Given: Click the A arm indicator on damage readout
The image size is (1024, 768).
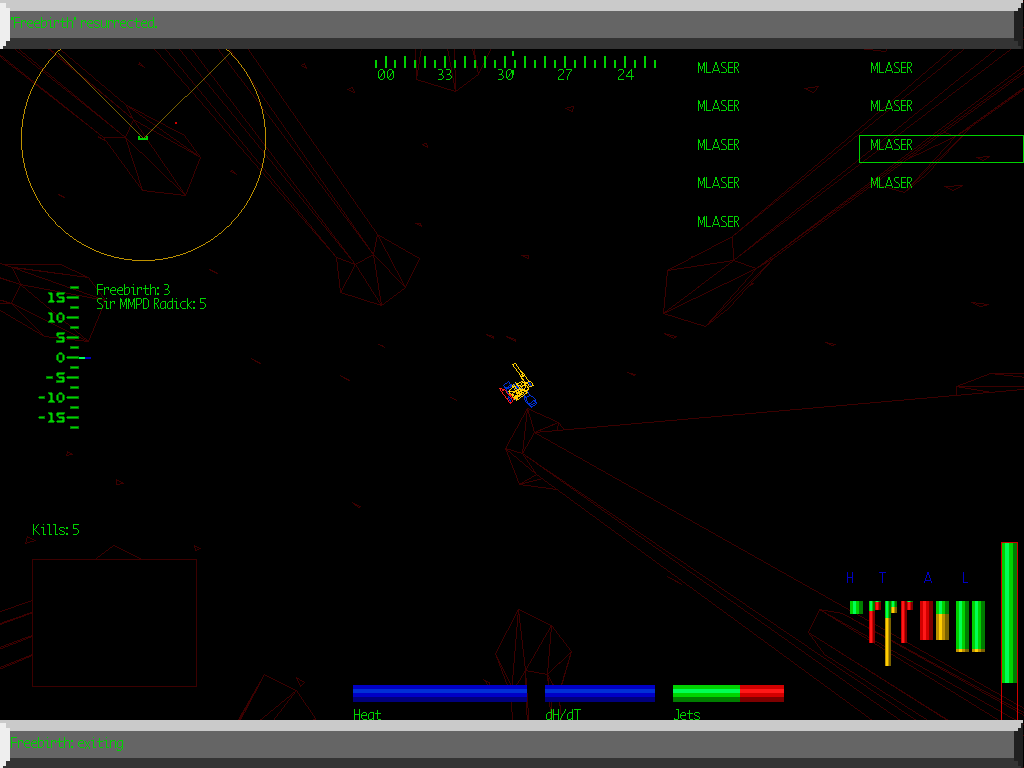Looking at the screenshot, I should [927, 578].
